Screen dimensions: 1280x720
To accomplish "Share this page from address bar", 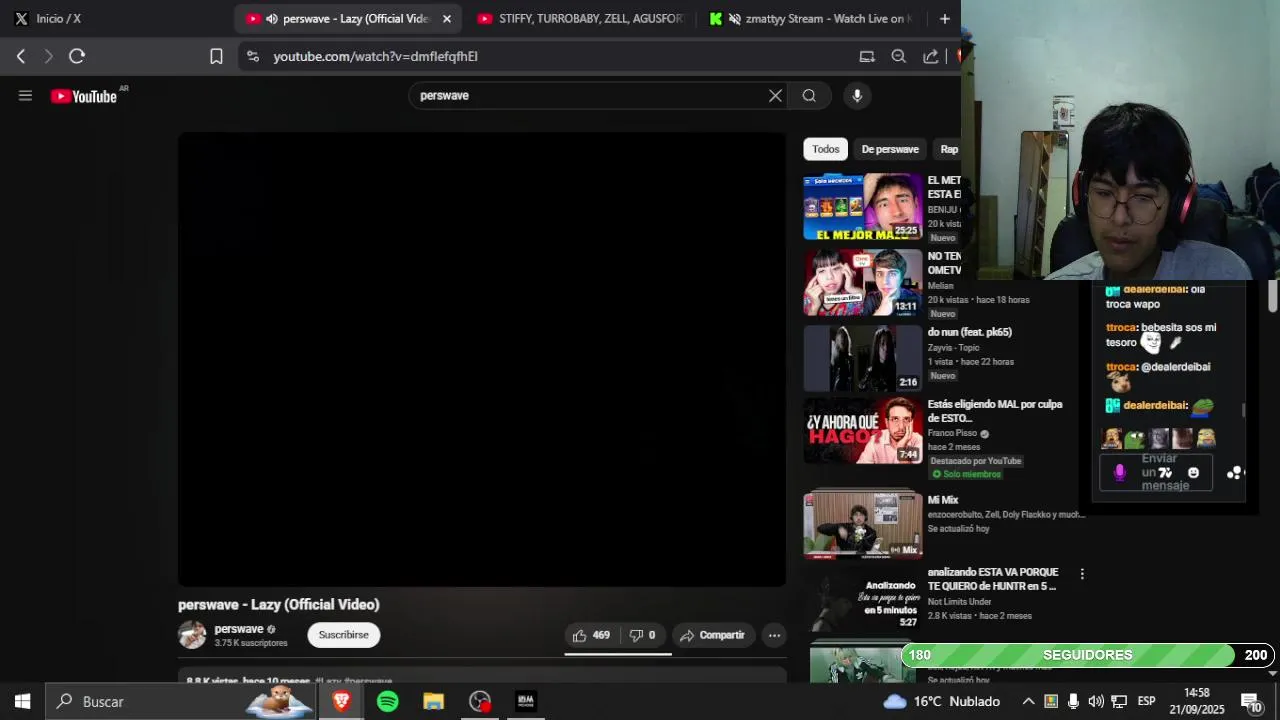I will tap(931, 56).
